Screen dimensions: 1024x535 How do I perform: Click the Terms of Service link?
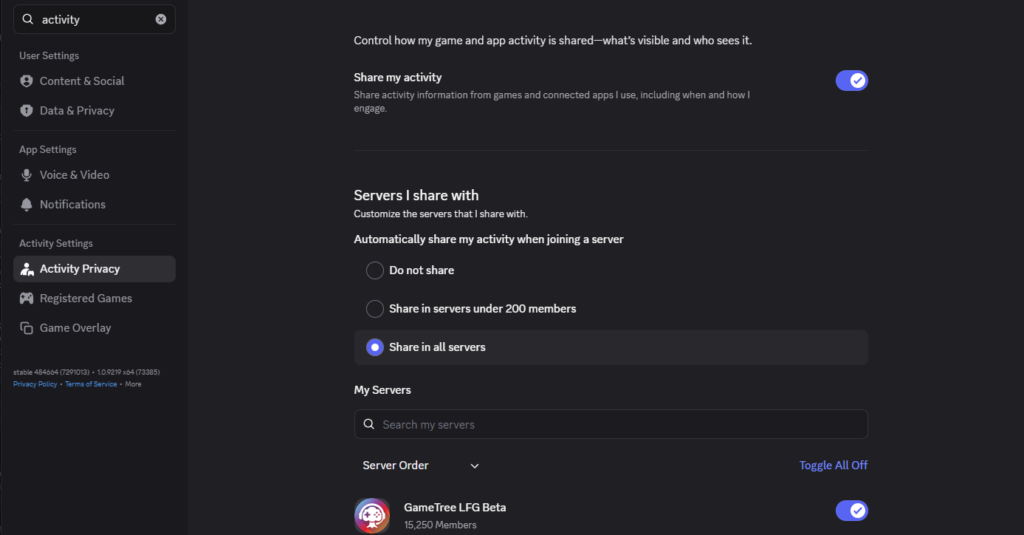(91, 384)
